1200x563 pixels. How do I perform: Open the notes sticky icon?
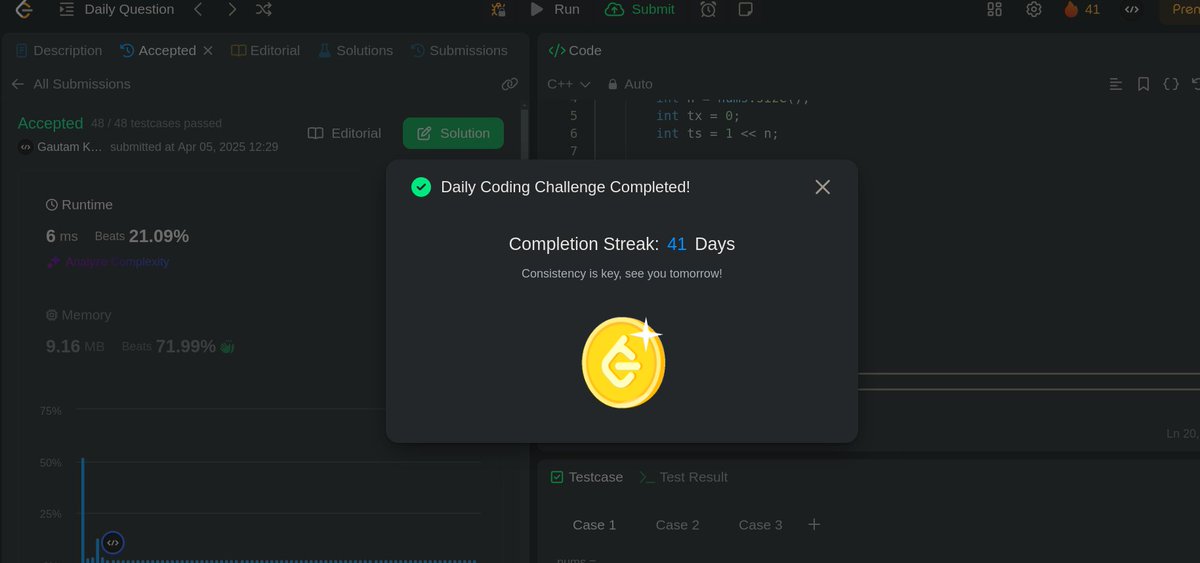pyautogui.click(x=745, y=9)
